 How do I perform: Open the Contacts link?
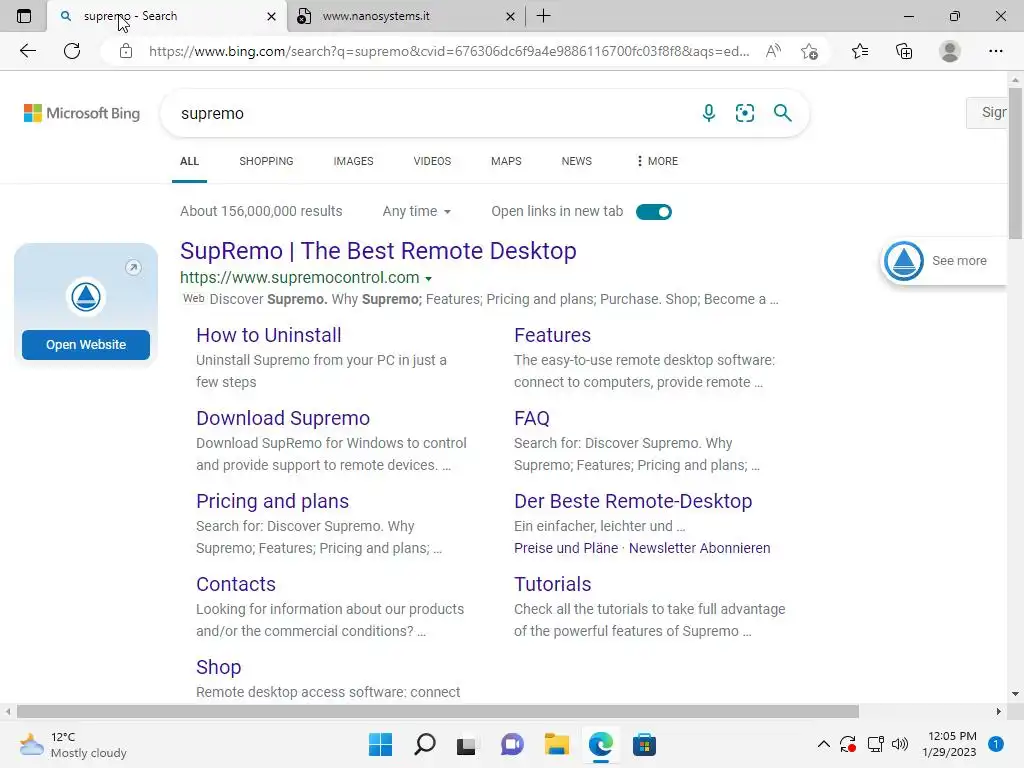(x=236, y=584)
